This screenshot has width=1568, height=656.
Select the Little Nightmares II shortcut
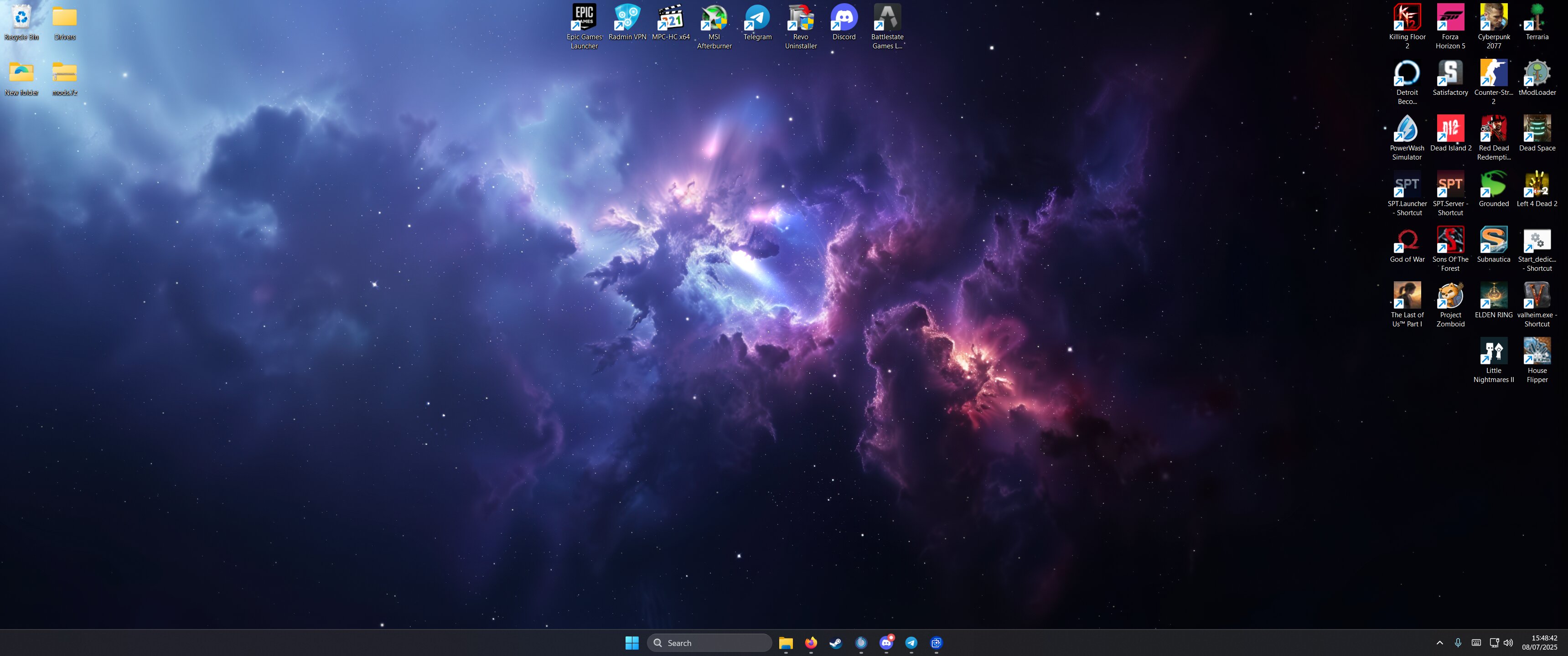[1493, 360]
